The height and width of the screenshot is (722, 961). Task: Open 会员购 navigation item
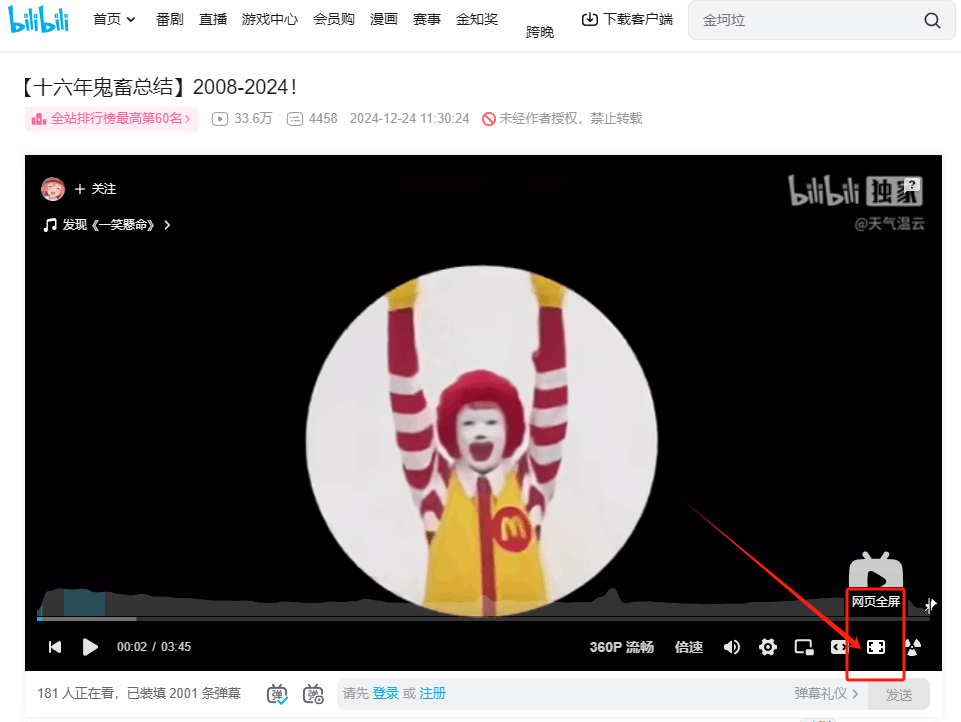tap(334, 20)
